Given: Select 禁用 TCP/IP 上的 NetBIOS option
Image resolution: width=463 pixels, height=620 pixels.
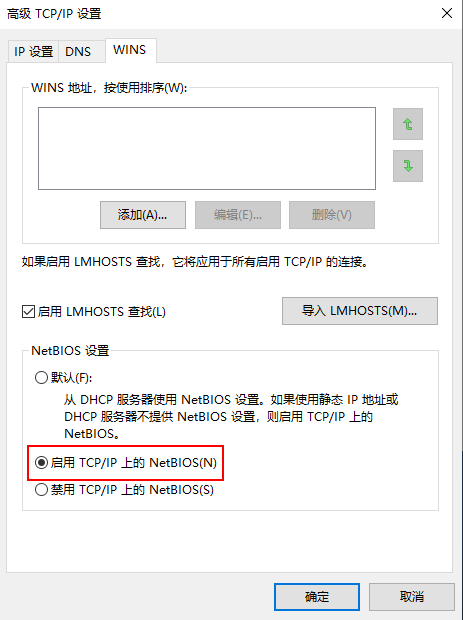Looking at the screenshot, I should point(41,490).
